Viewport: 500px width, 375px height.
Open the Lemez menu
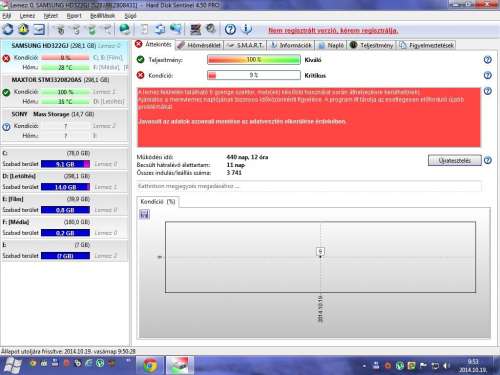(x=27, y=16)
